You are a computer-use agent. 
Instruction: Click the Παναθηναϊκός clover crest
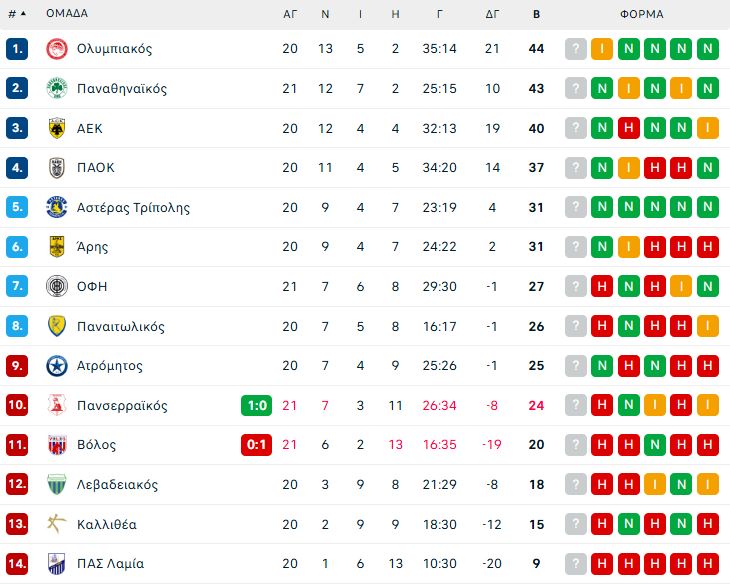(x=57, y=88)
